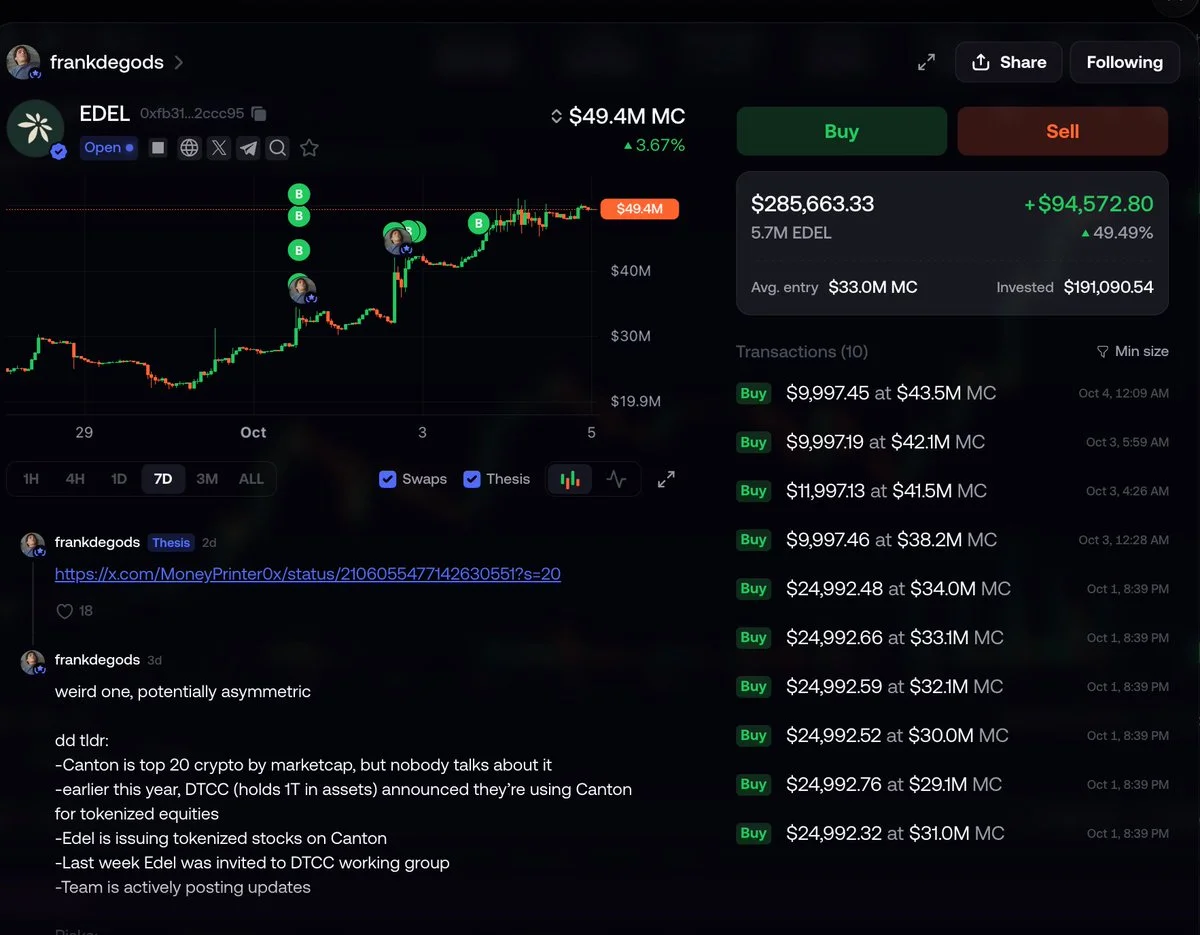The height and width of the screenshot is (935, 1200).
Task: Select the $24,992.59 at $32.1M MC transaction
Action: 952,687
